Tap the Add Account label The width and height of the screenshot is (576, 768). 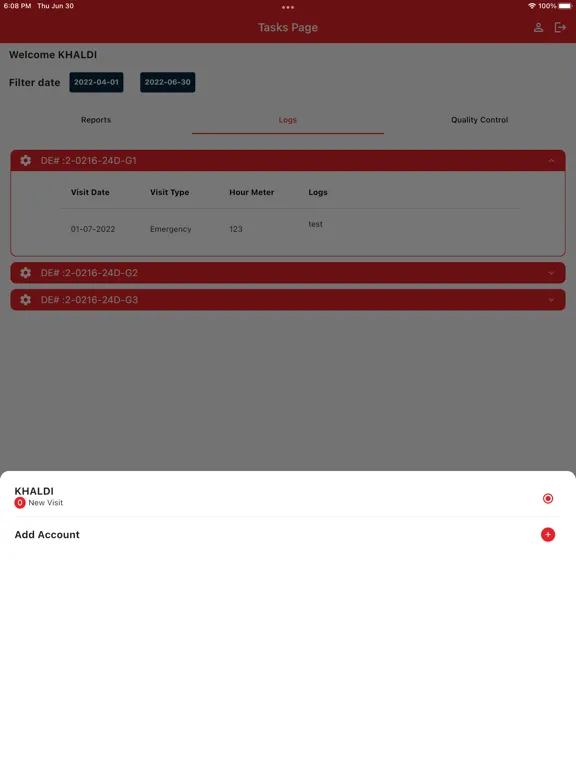click(x=47, y=534)
